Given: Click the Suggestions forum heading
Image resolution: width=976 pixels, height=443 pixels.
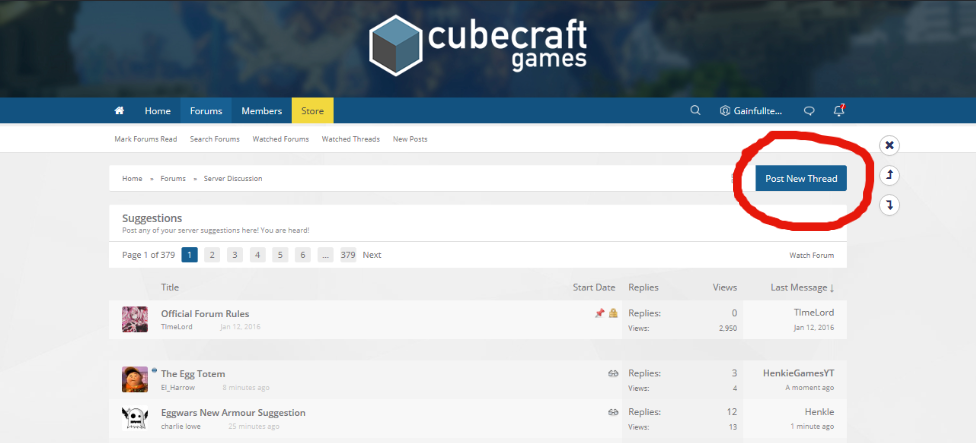Looking at the screenshot, I should click(x=152, y=218).
